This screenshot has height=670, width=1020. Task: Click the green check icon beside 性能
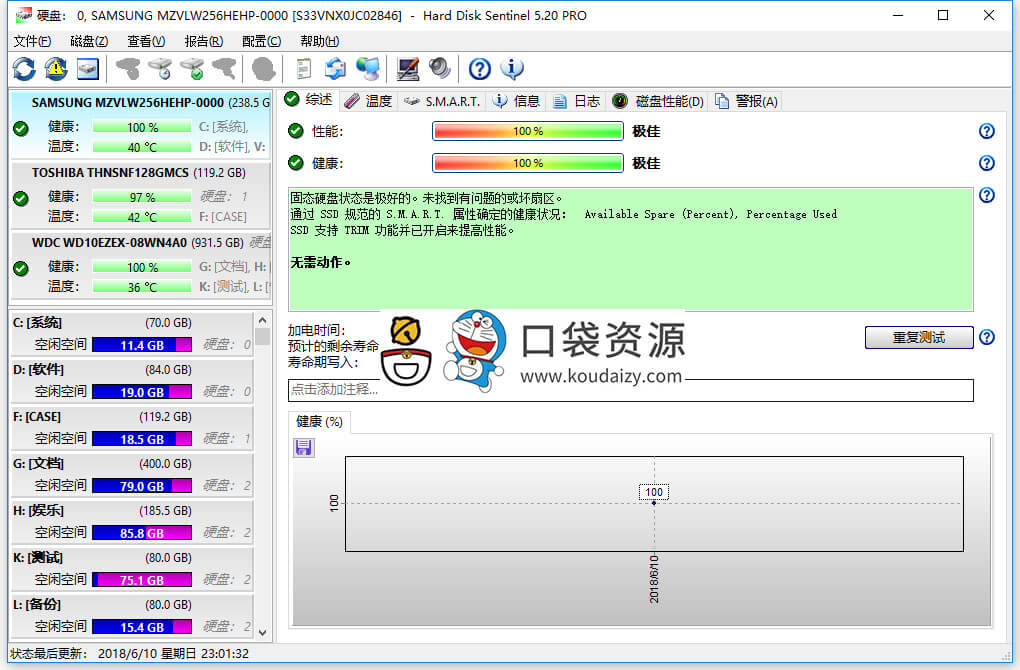[296, 131]
